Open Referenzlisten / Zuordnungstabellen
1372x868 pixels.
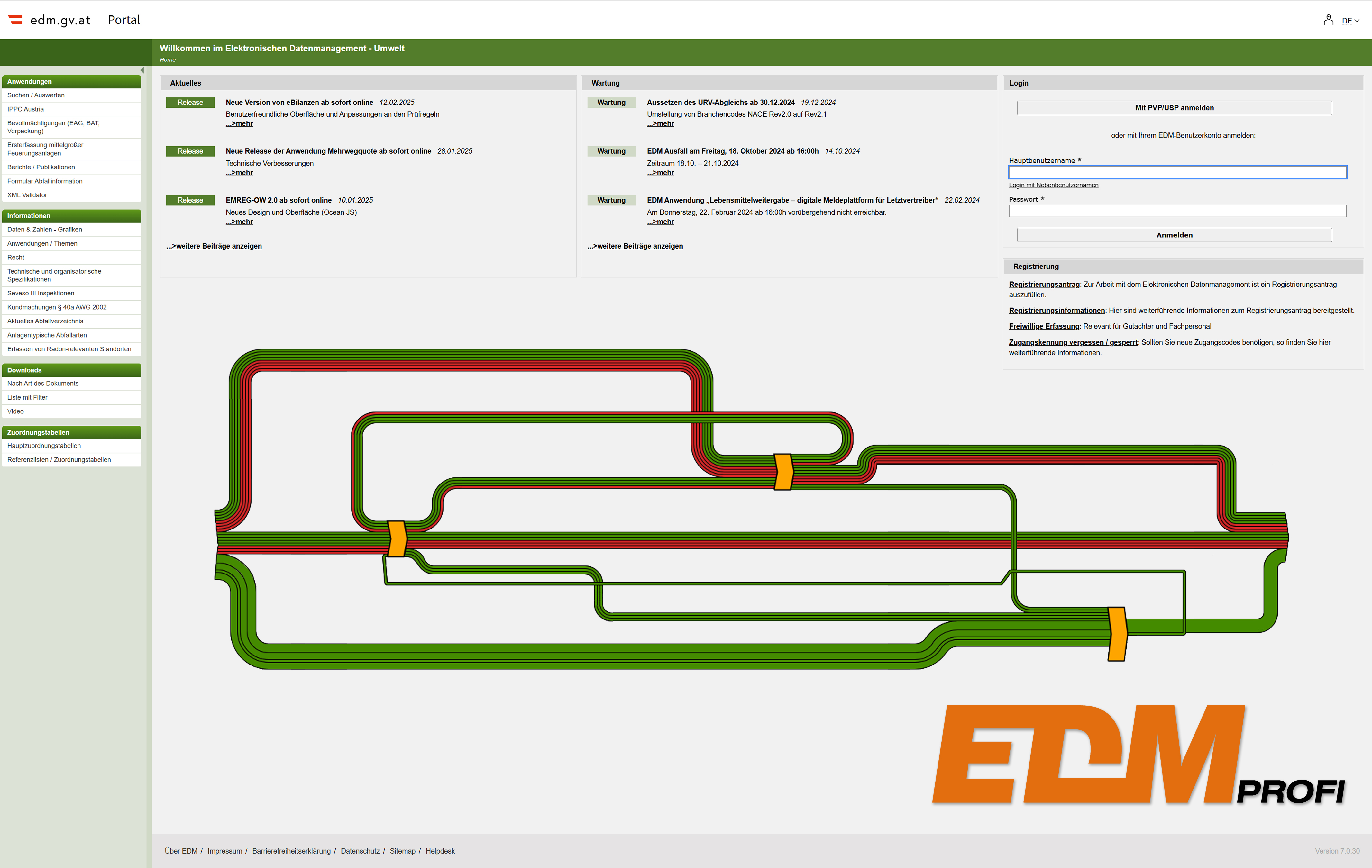[72, 460]
